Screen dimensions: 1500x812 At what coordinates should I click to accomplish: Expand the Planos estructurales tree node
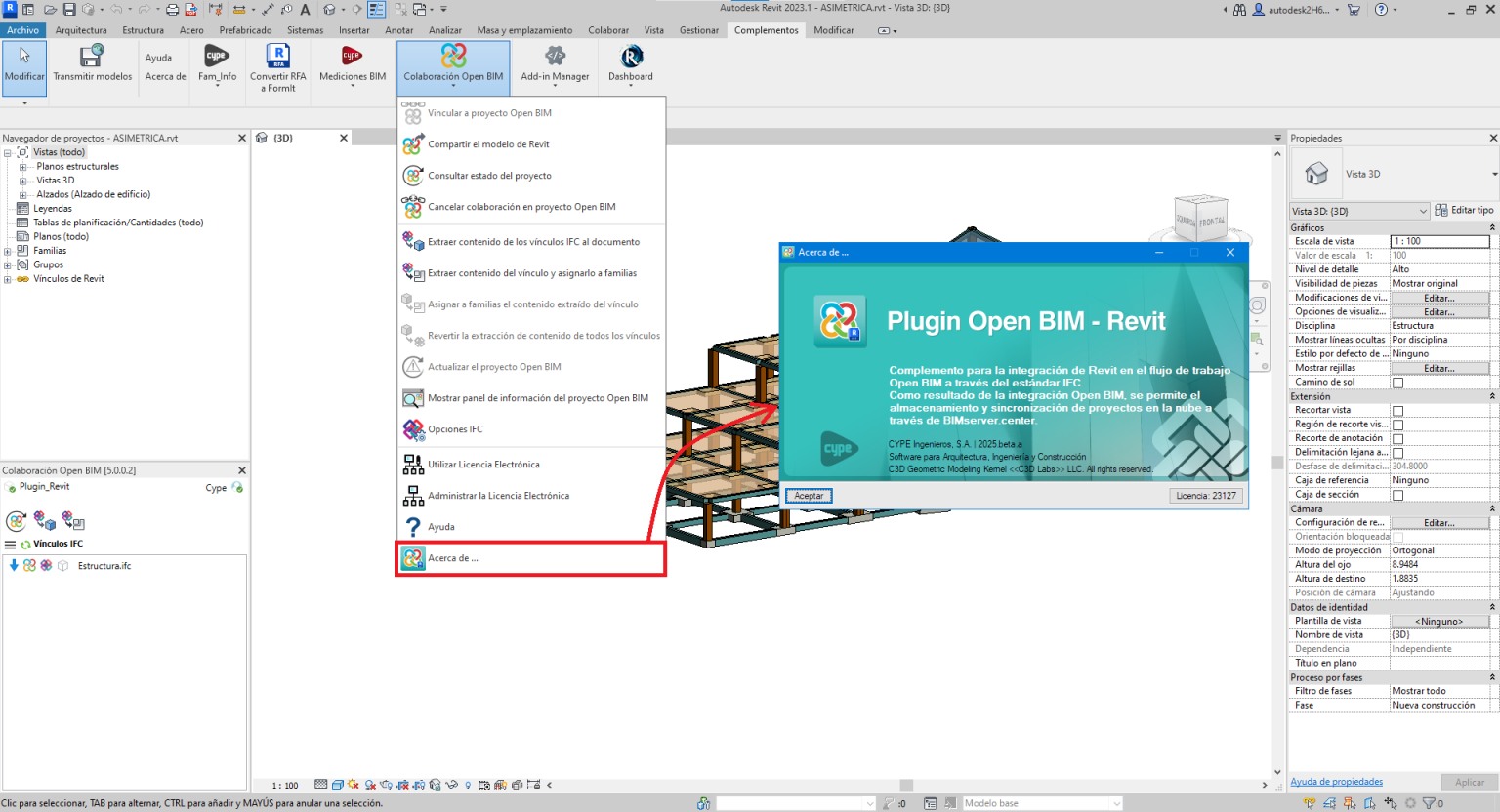tap(21, 166)
